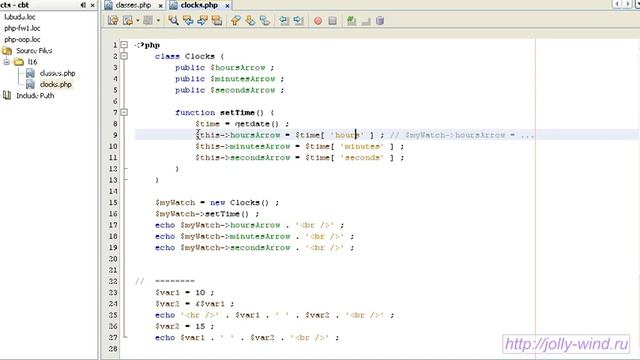Viewport: 640px width, 360px height.
Task: Switch to the classes.php editor tab
Action: coord(133,5)
